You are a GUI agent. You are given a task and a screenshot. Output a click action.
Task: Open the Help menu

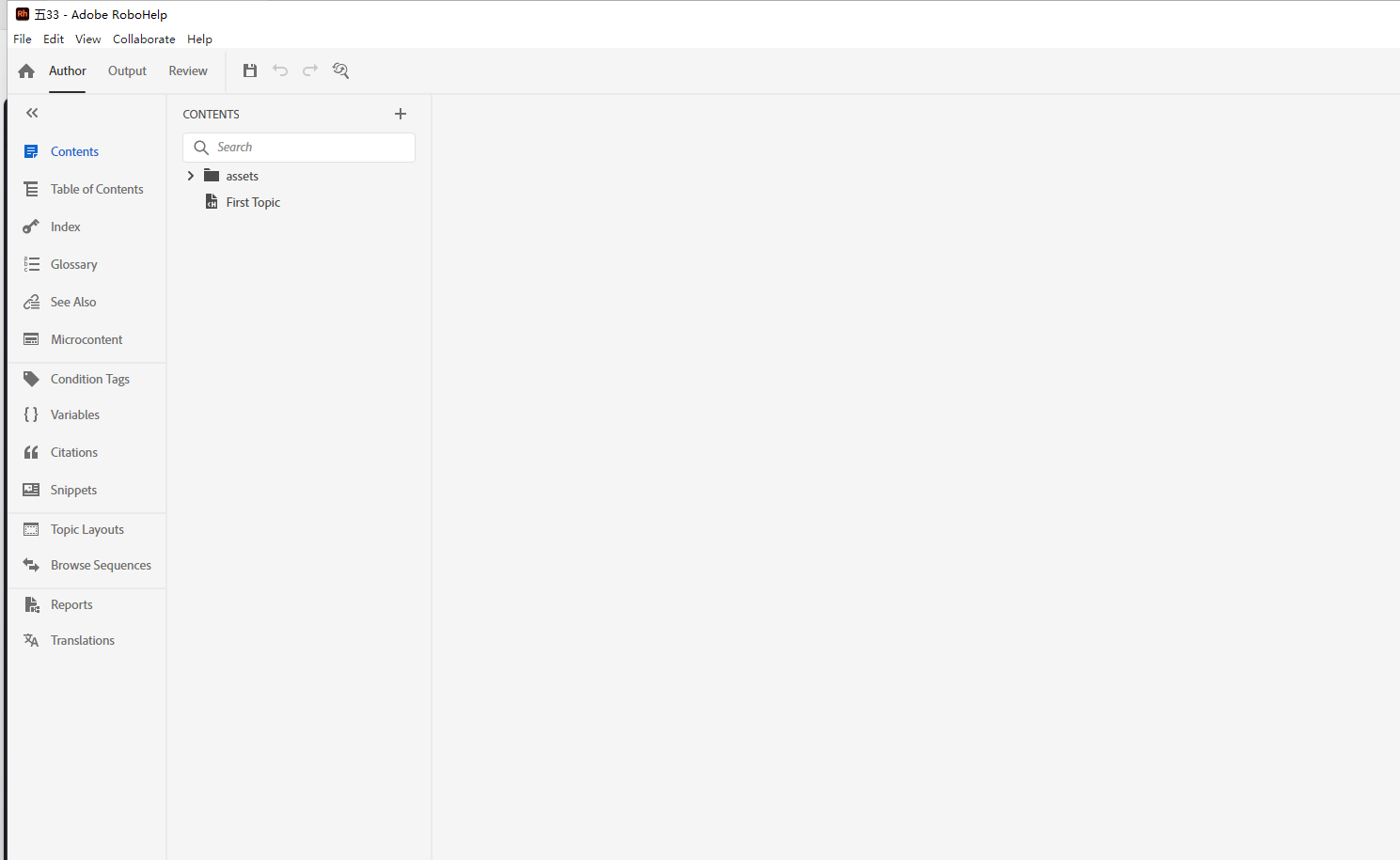coord(199,39)
